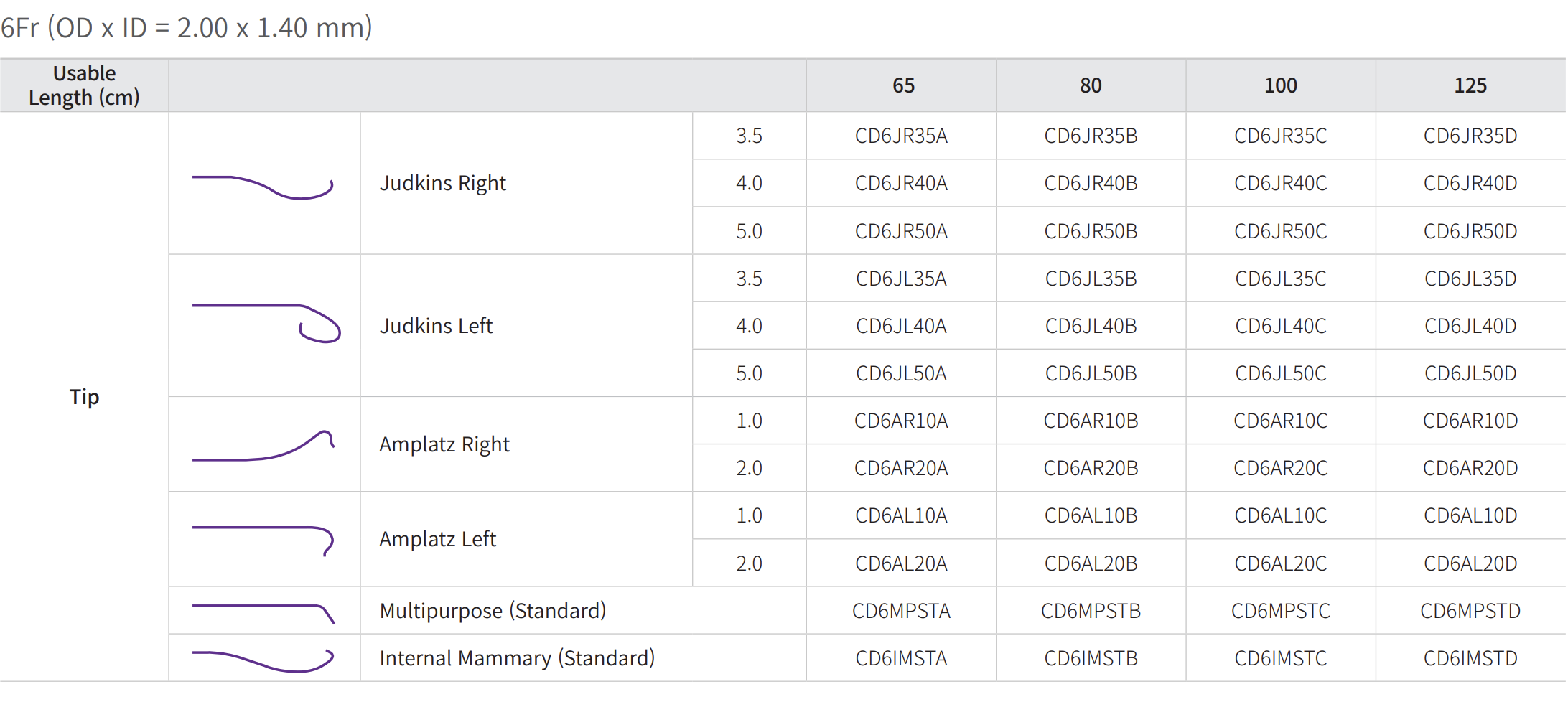Select the Internal Mammary (Standard) label

[x=517, y=658]
